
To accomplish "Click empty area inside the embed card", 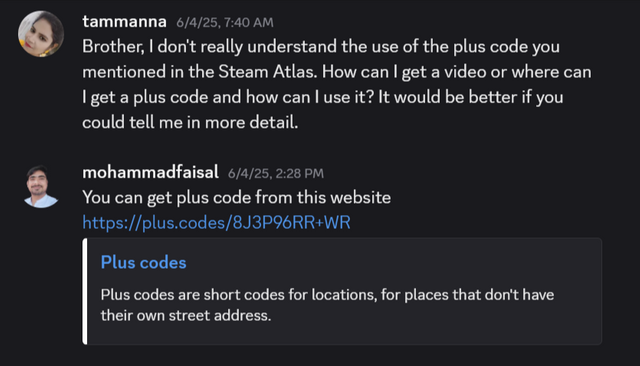I will (x=408, y=261).
